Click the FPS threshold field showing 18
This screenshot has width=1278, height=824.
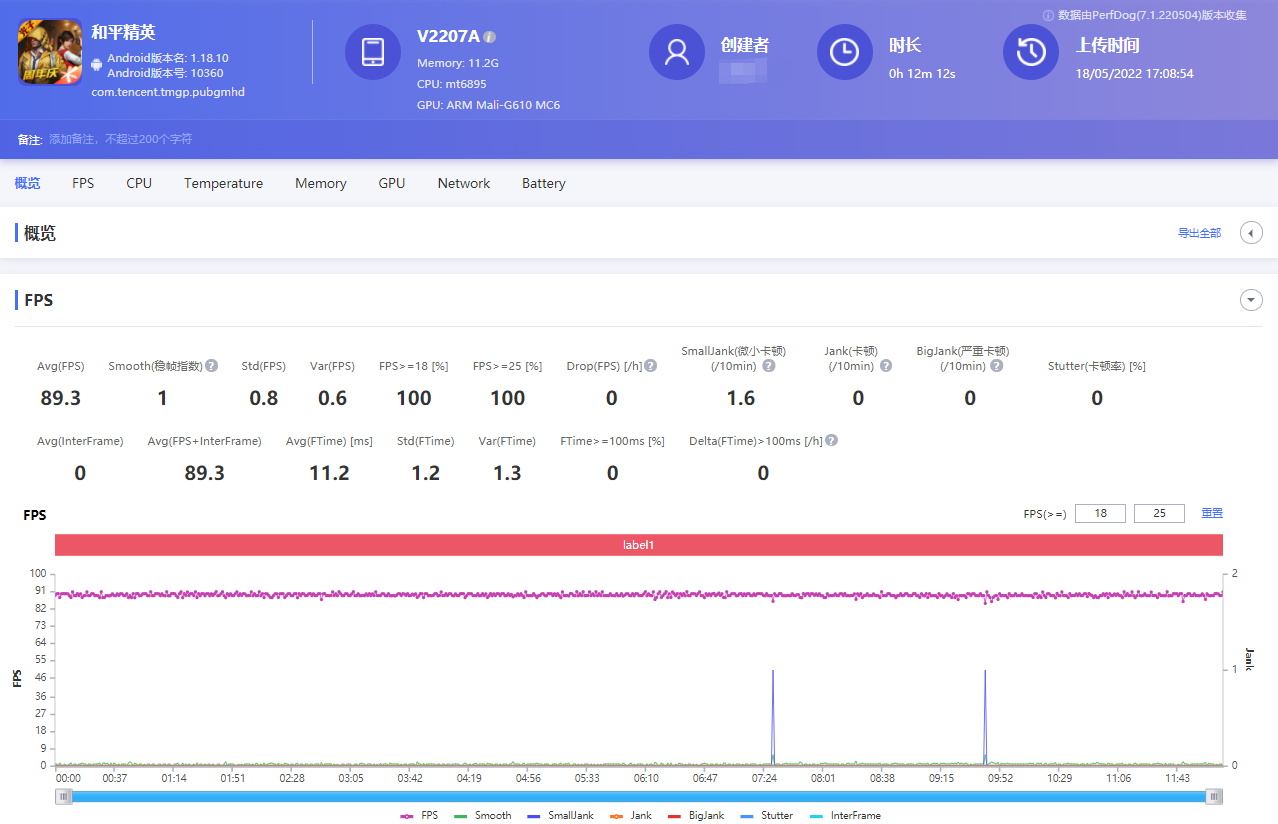[1100, 513]
